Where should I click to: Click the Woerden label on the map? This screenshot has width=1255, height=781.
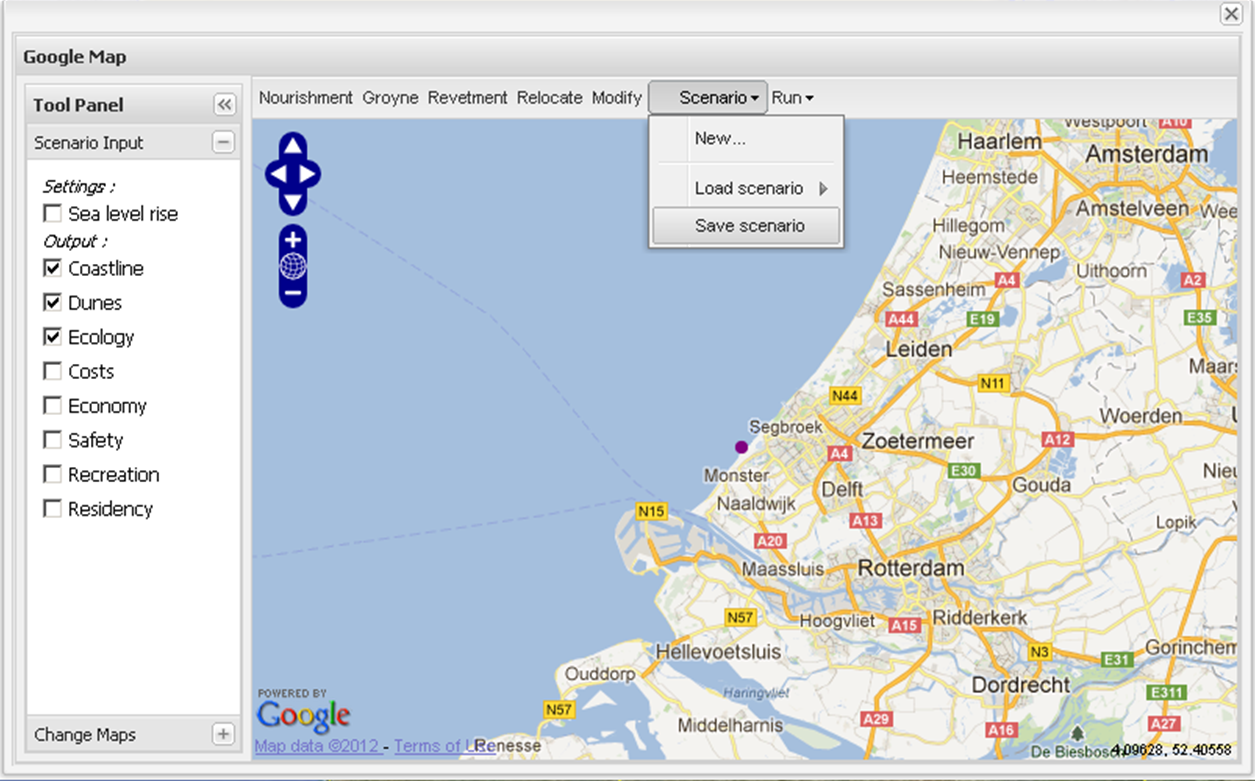(x=1141, y=415)
